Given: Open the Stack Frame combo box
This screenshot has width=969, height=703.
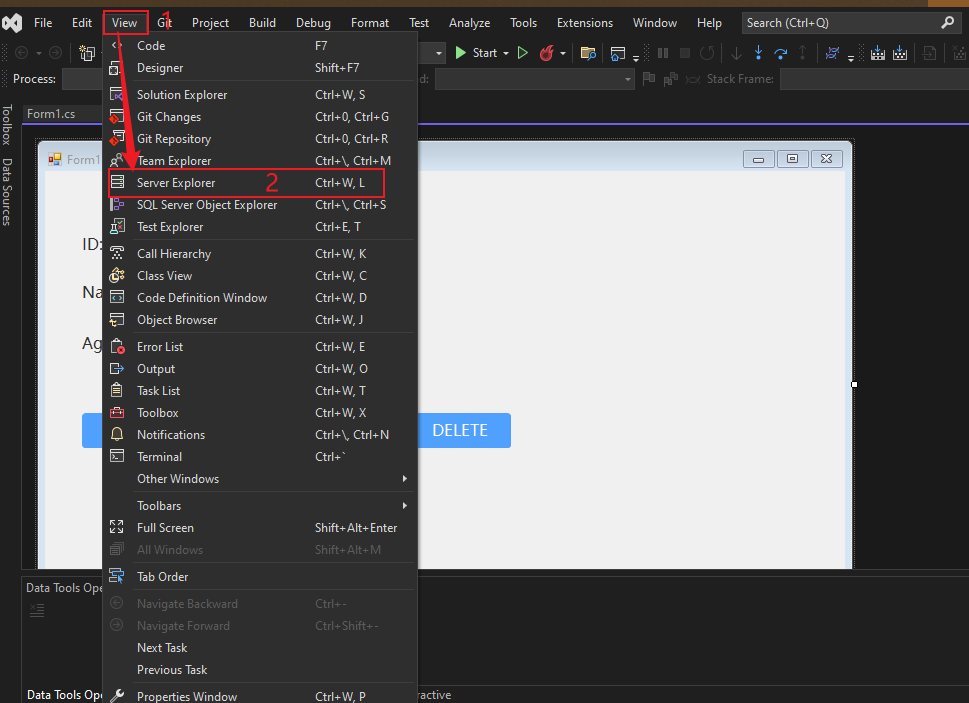Looking at the screenshot, I should click(874, 79).
